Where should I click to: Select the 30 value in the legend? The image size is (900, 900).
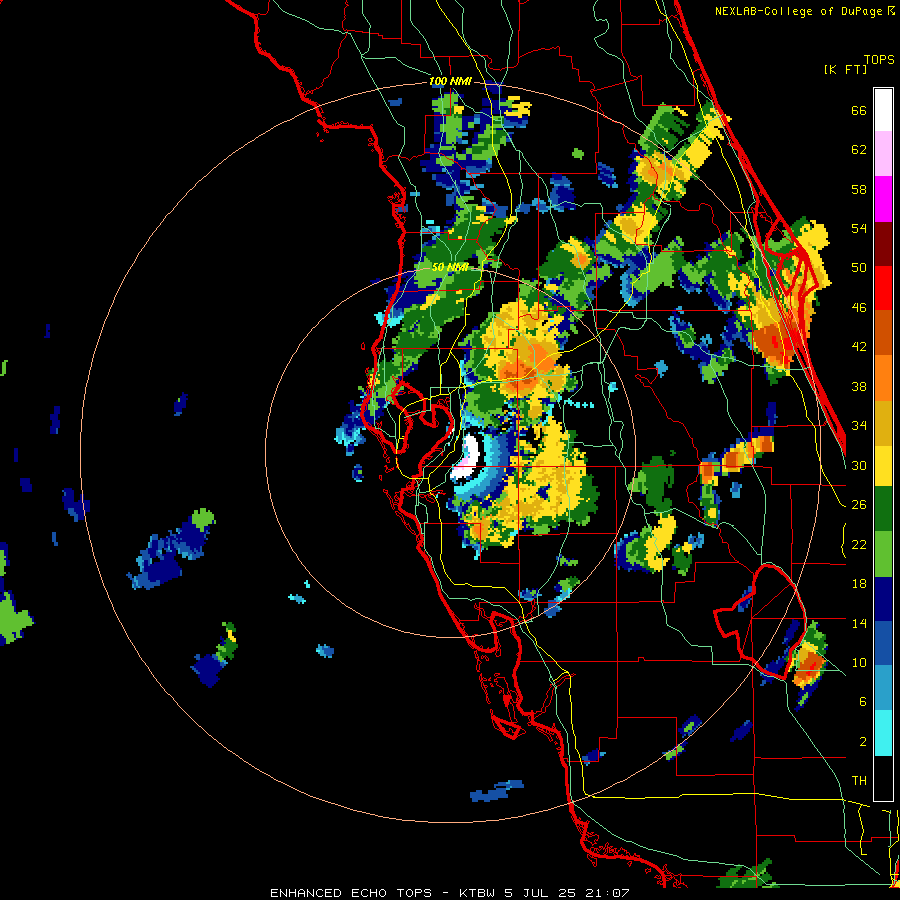pyautogui.click(x=859, y=465)
